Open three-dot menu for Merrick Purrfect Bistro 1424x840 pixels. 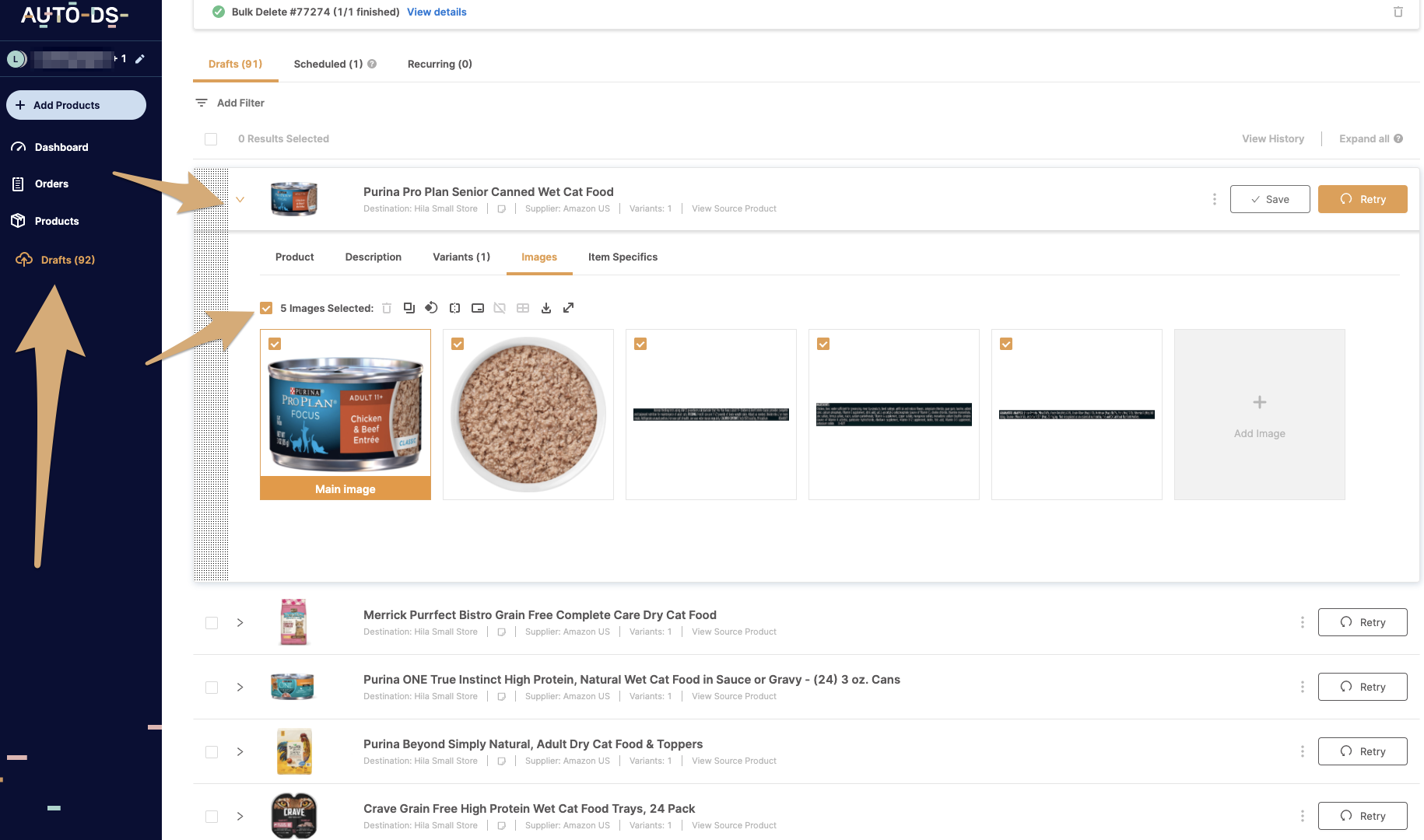point(1302,622)
